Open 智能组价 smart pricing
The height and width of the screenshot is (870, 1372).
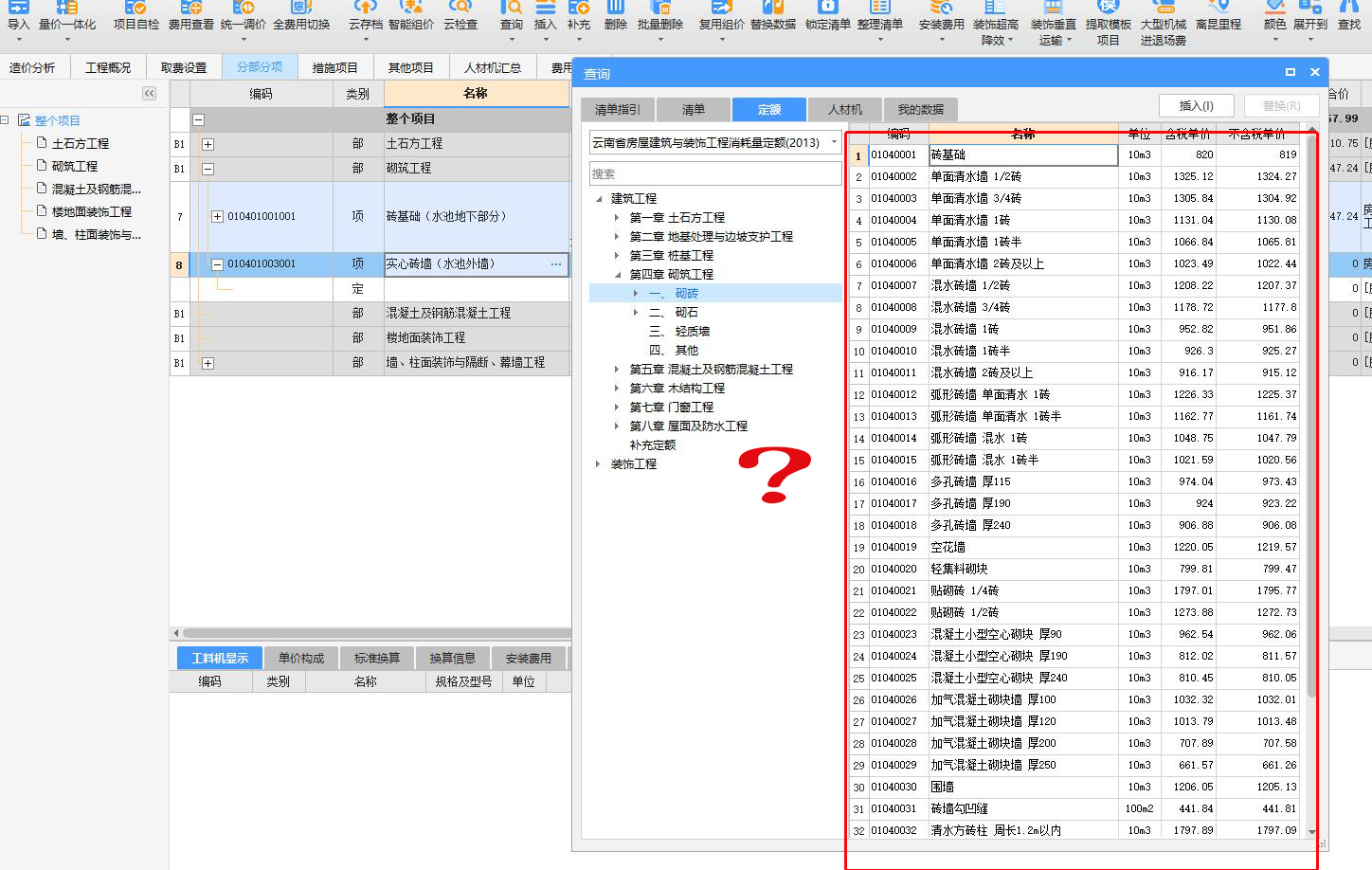411,16
